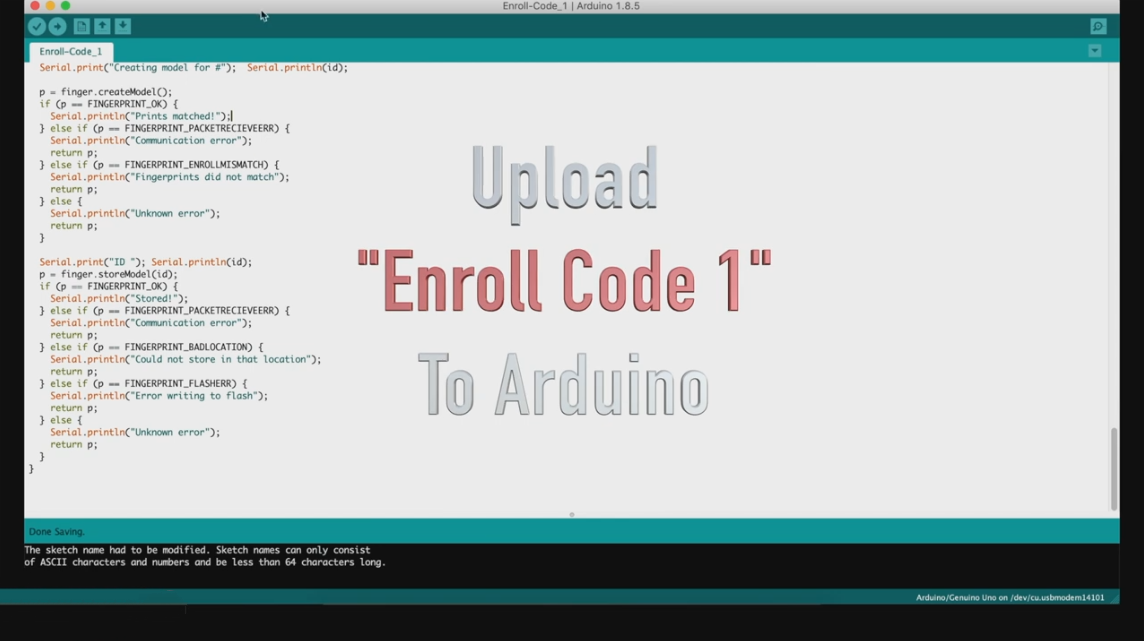Click the FINGERPRINT_BADLOCATION condition line
This screenshot has width=1144, height=641.
pyautogui.click(x=151, y=347)
